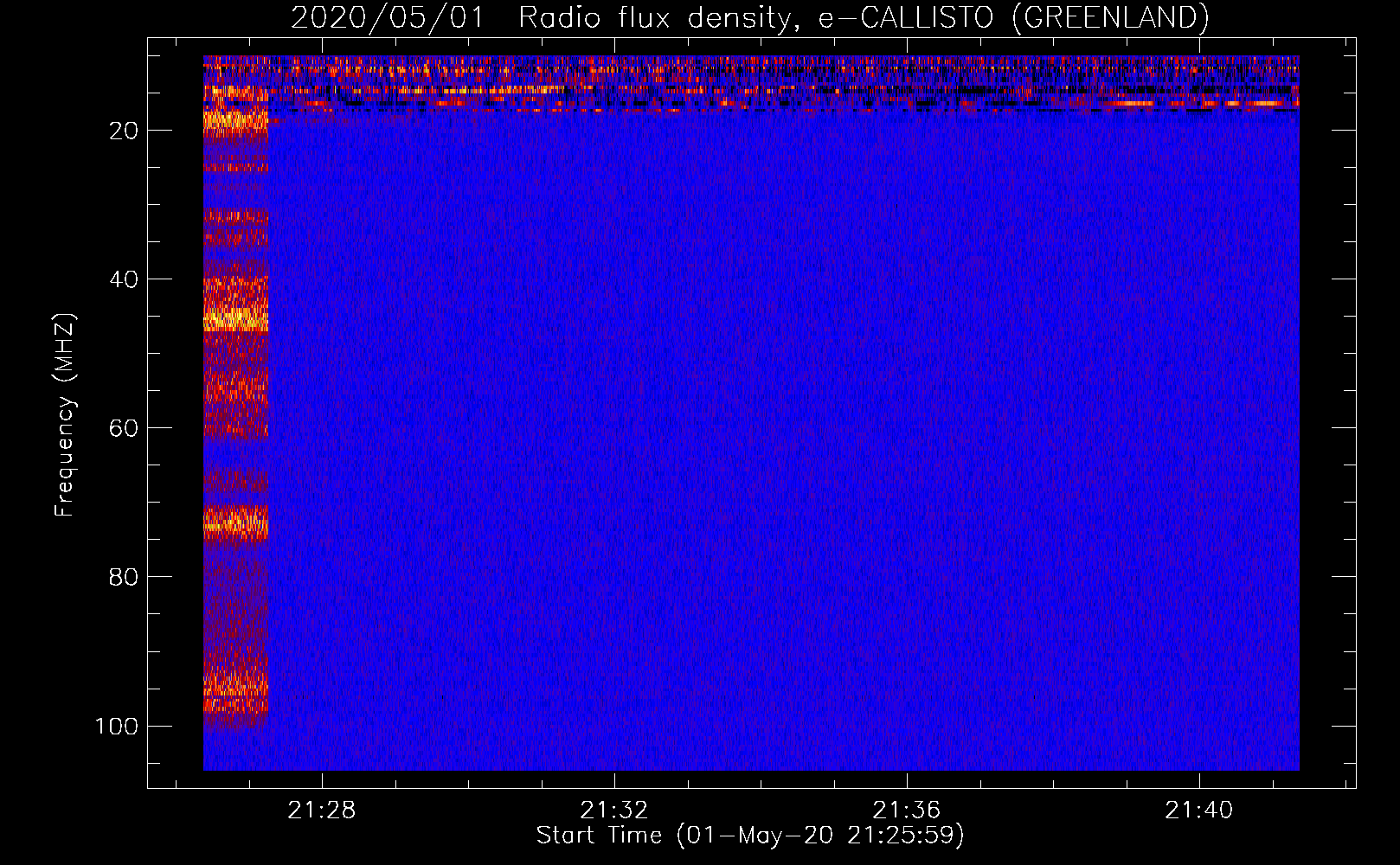Image resolution: width=1400 pixels, height=865 pixels.
Task: Click the bright burst band near 73 MHz
Action: [235, 522]
